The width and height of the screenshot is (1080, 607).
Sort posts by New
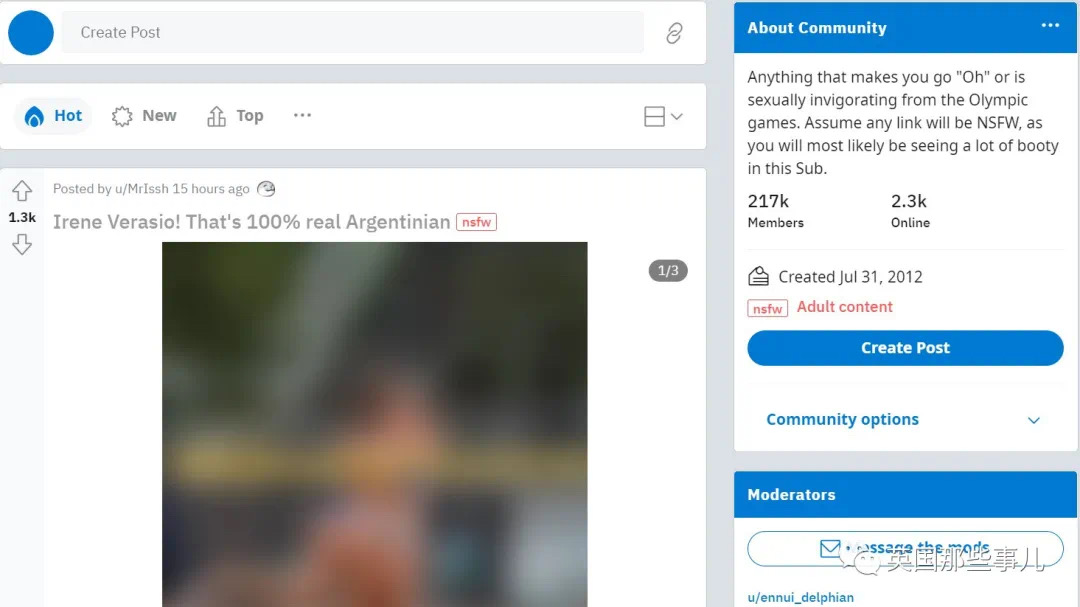[x=145, y=116]
